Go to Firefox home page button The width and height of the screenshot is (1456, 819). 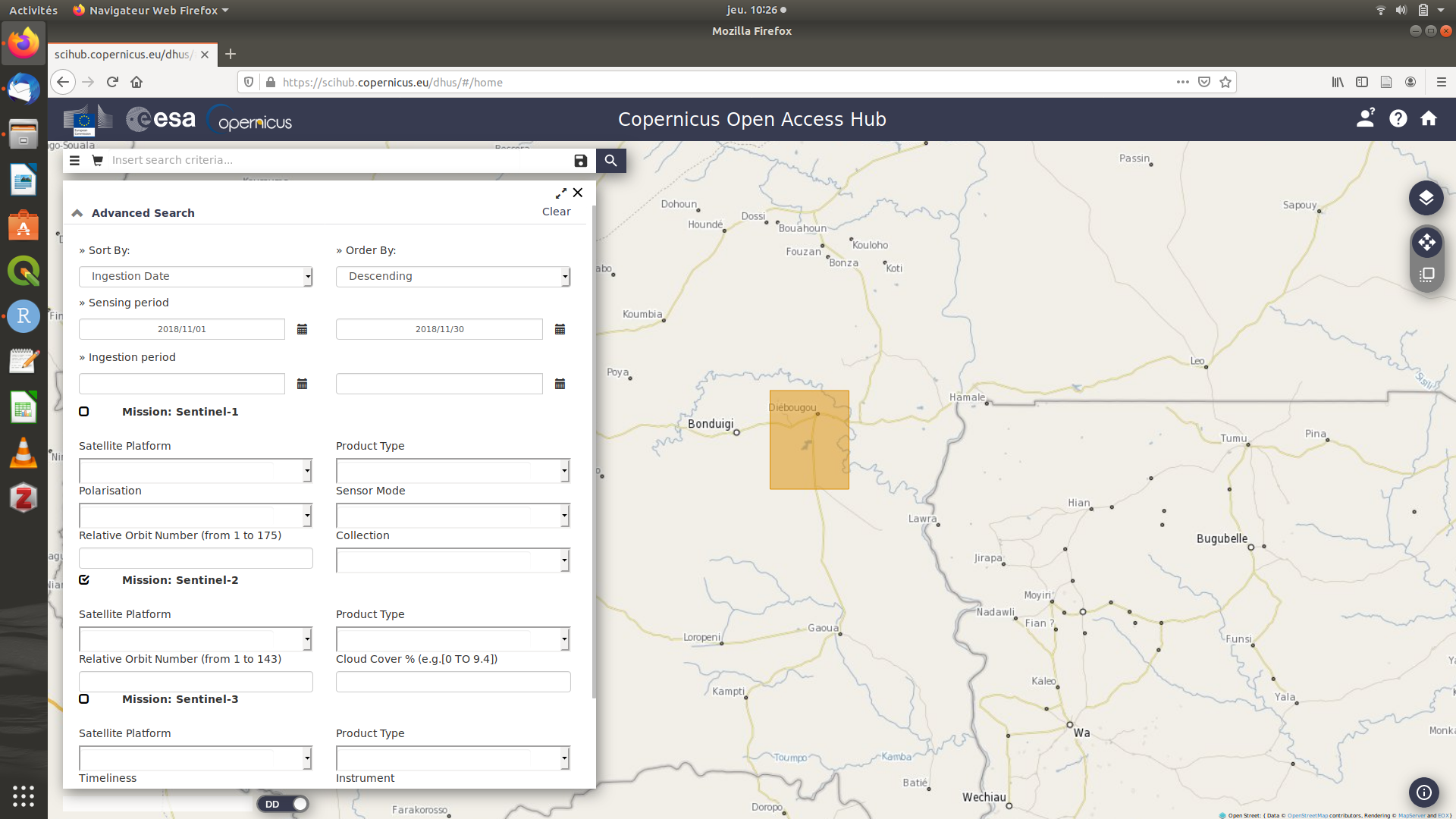tap(136, 82)
